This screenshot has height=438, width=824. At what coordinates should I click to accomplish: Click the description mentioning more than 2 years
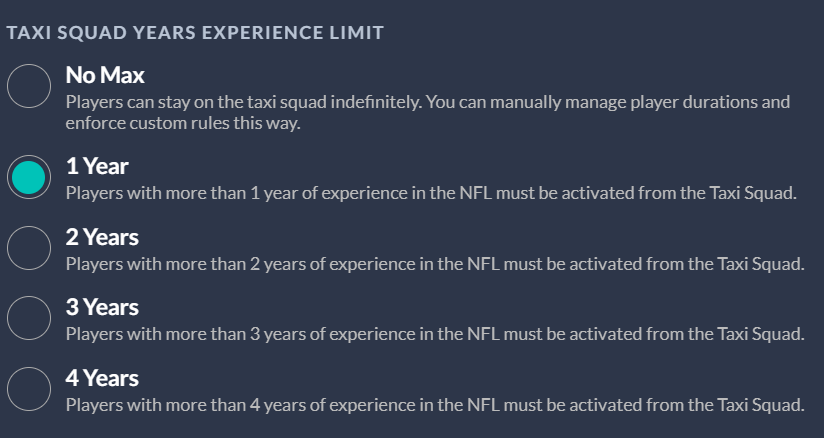pyautogui.click(x=435, y=264)
